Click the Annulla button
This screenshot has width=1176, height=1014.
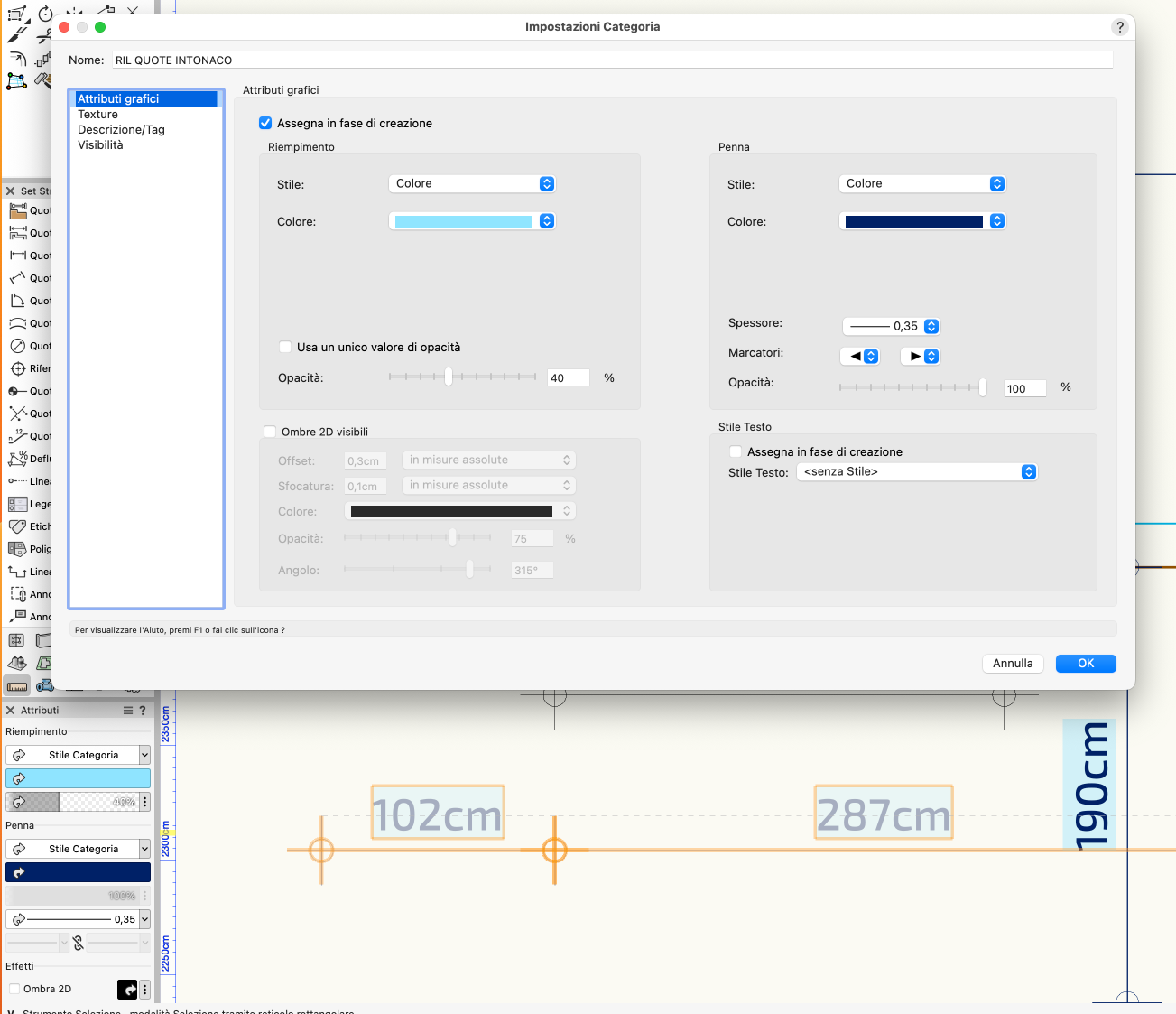click(x=1012, y=664)
